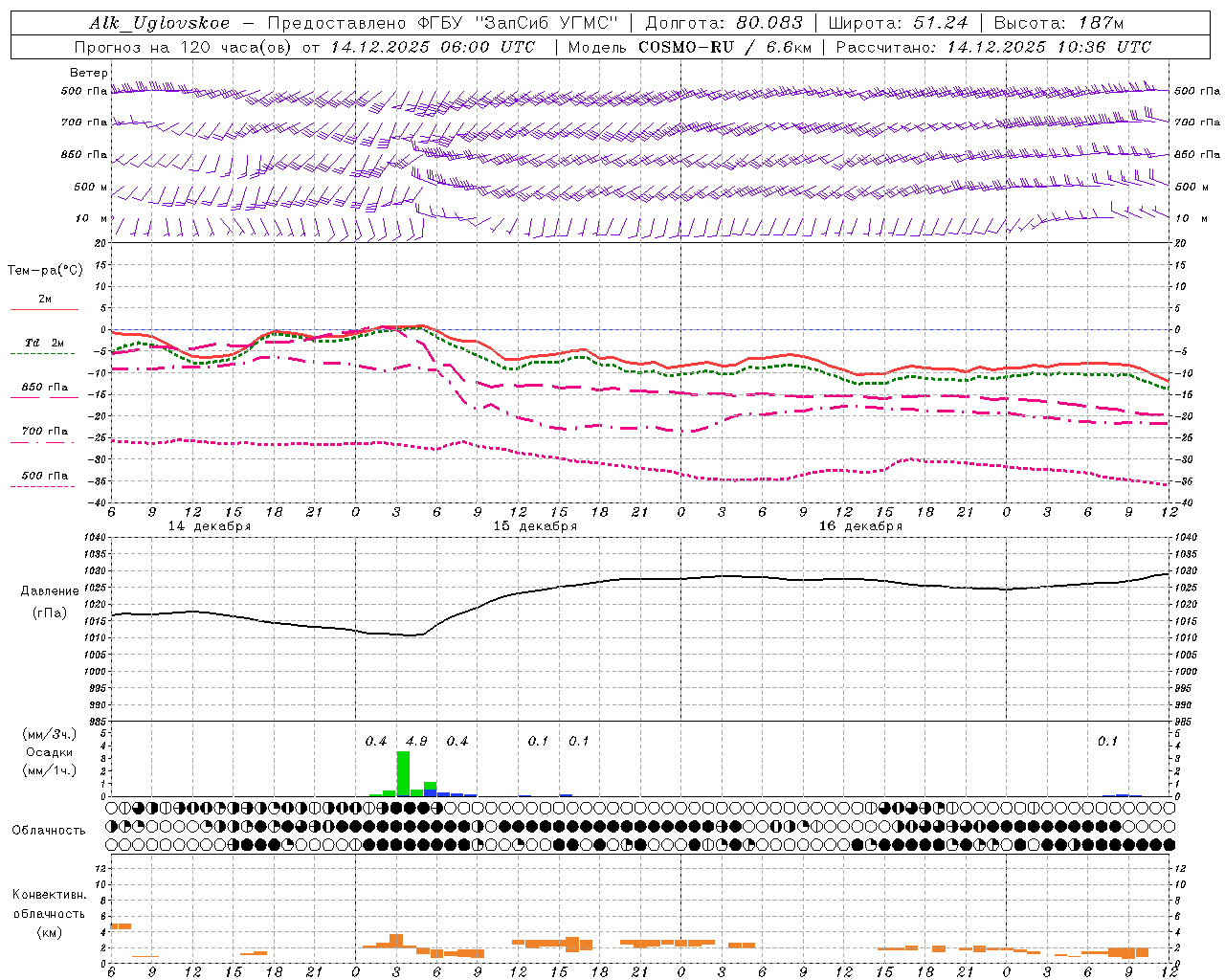Click the Td 2м legend entry
This screenshot has width=1225, height=980.
tap(44, 343)
